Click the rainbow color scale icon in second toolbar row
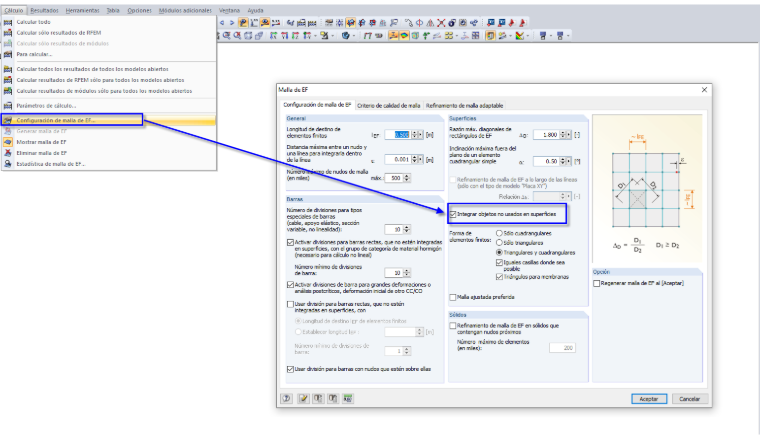The height and width of the screenshot is (439, 760). click(x=520, y=35)
